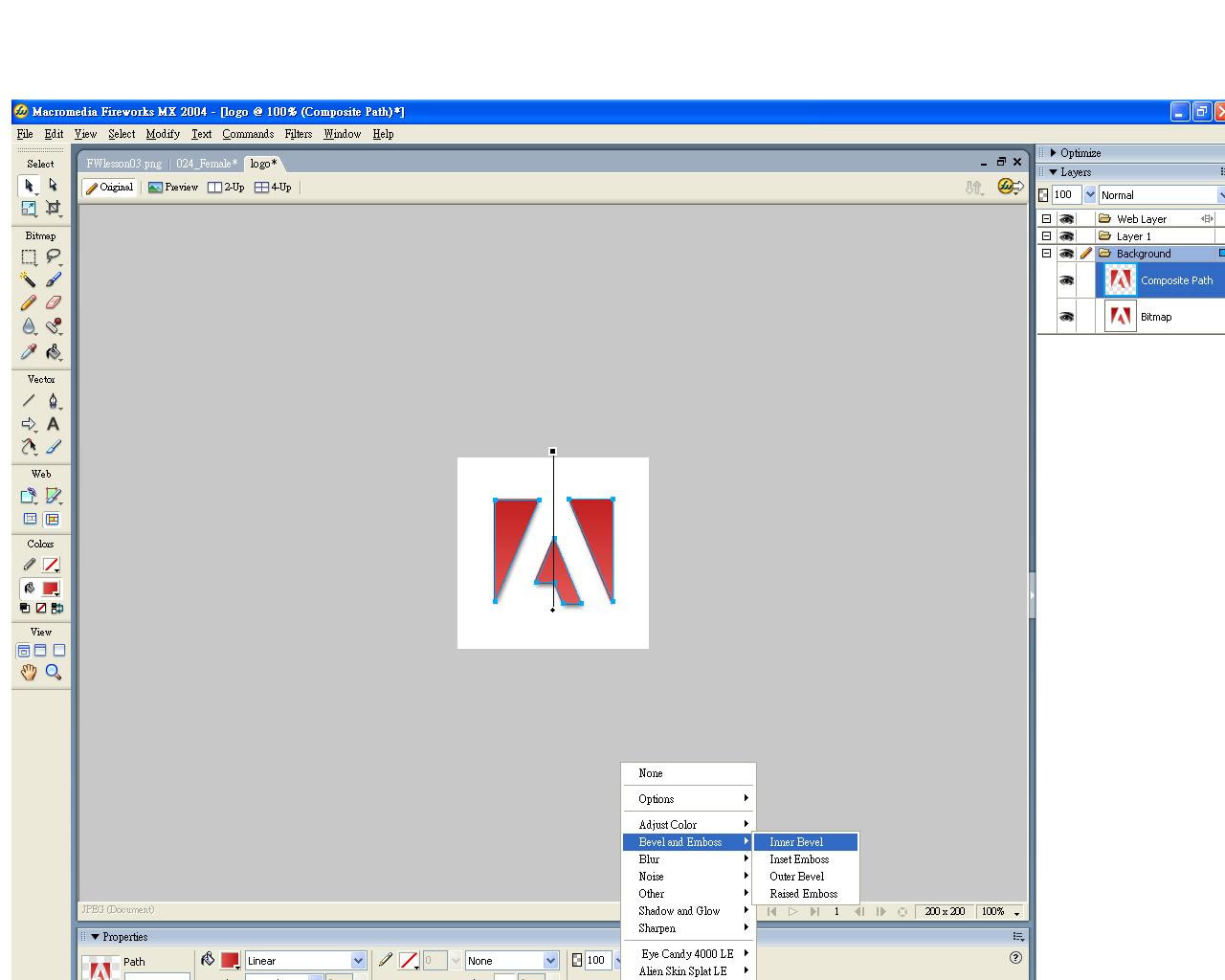Hide the Composite Path object
The height and width of the screenshot is (980, 1225).
[x=1066, y=280]
